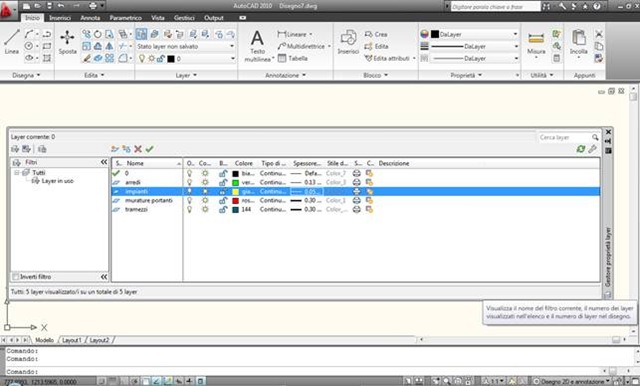Switch to the Vista ribbon tab
This screenshot has width=640, height=386.
coord(158,18)
